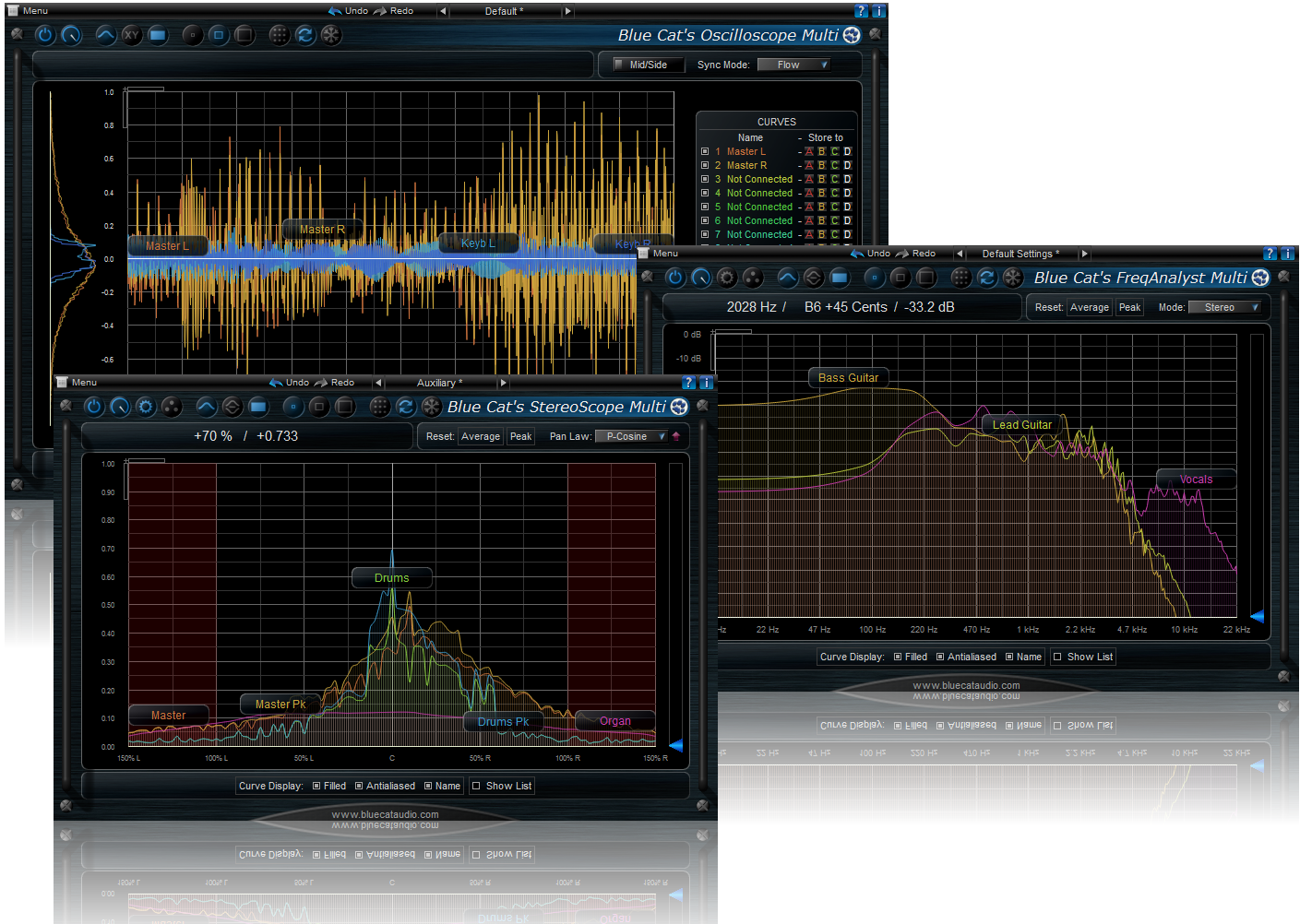Open the Auxiliary preset name in StereoScope

[440, 383]
